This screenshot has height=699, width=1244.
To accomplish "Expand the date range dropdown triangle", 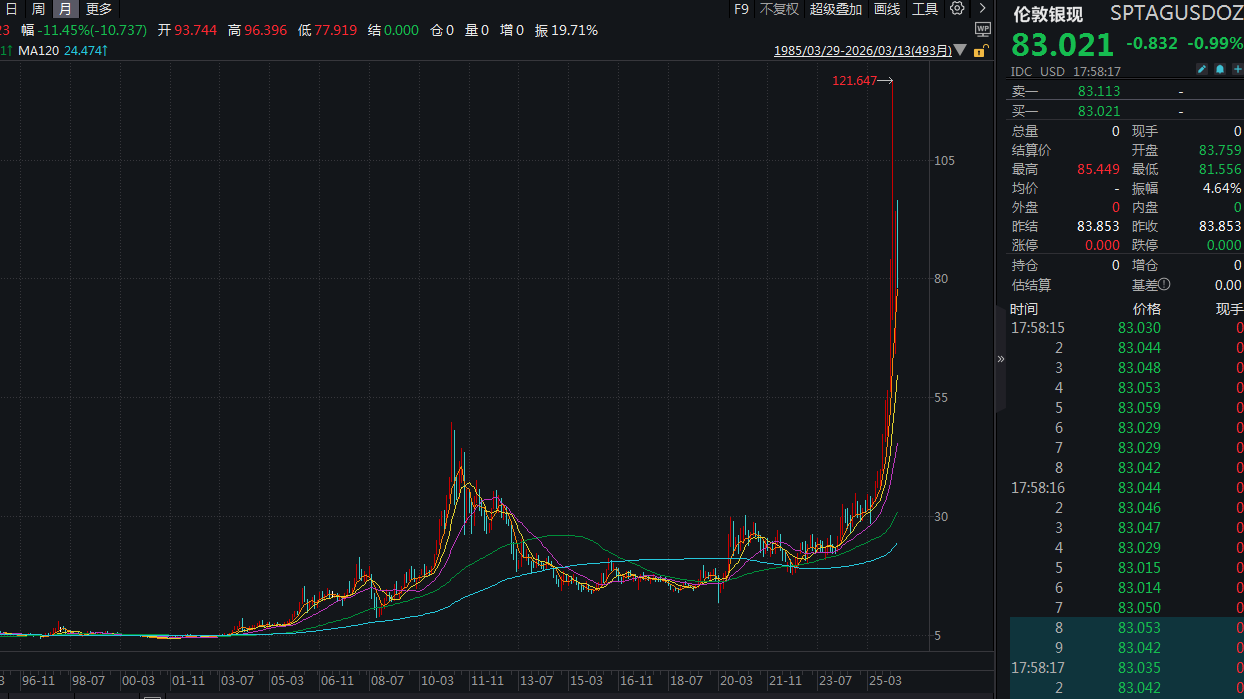I will (x=960, y=50).
